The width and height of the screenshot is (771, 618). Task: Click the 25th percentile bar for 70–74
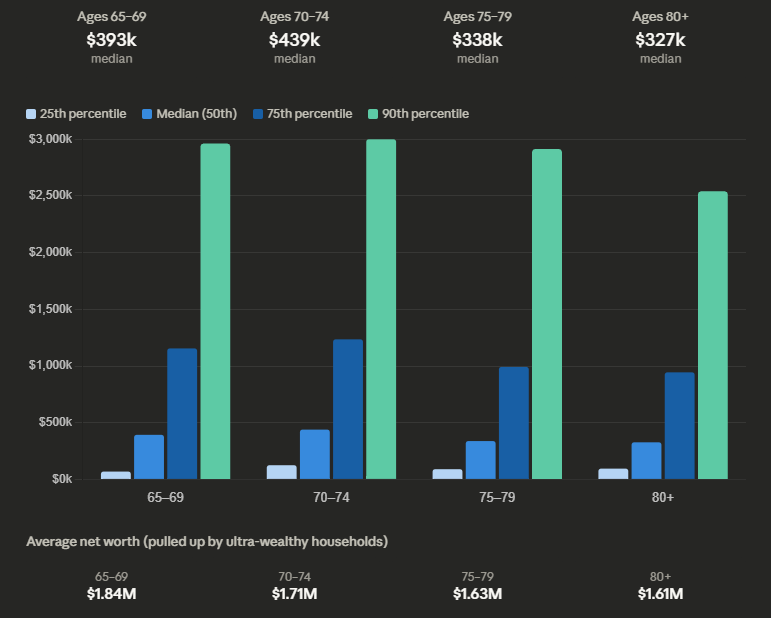coord(282,472)
